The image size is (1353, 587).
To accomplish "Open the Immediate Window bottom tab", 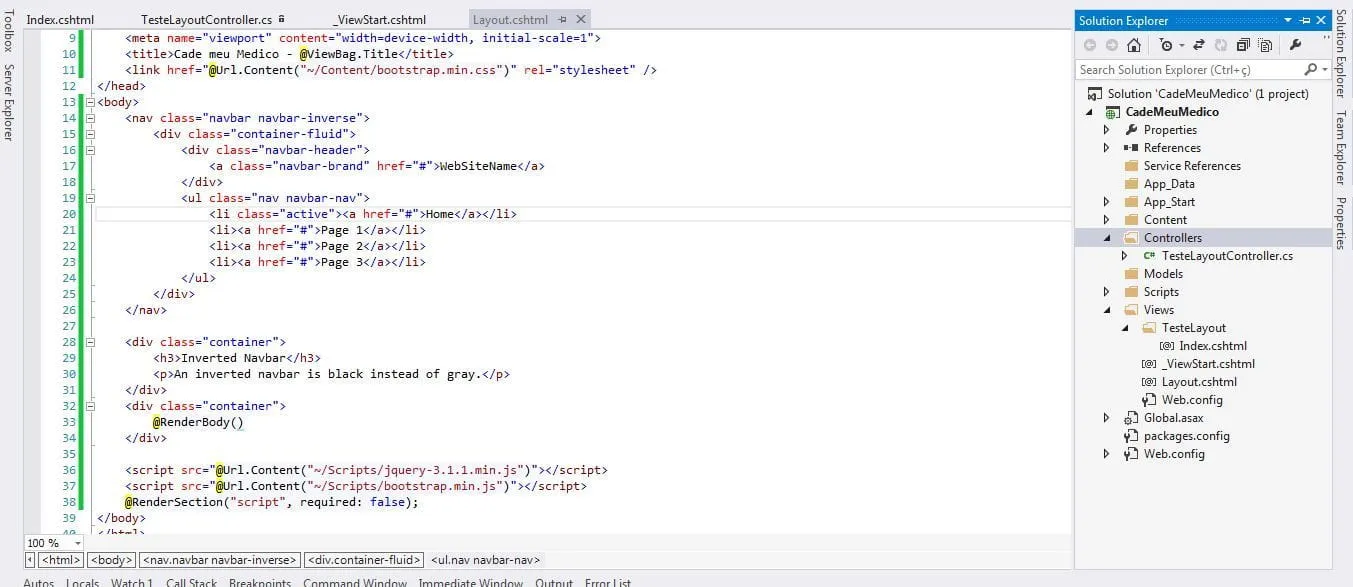I will [x=470, y=582].
